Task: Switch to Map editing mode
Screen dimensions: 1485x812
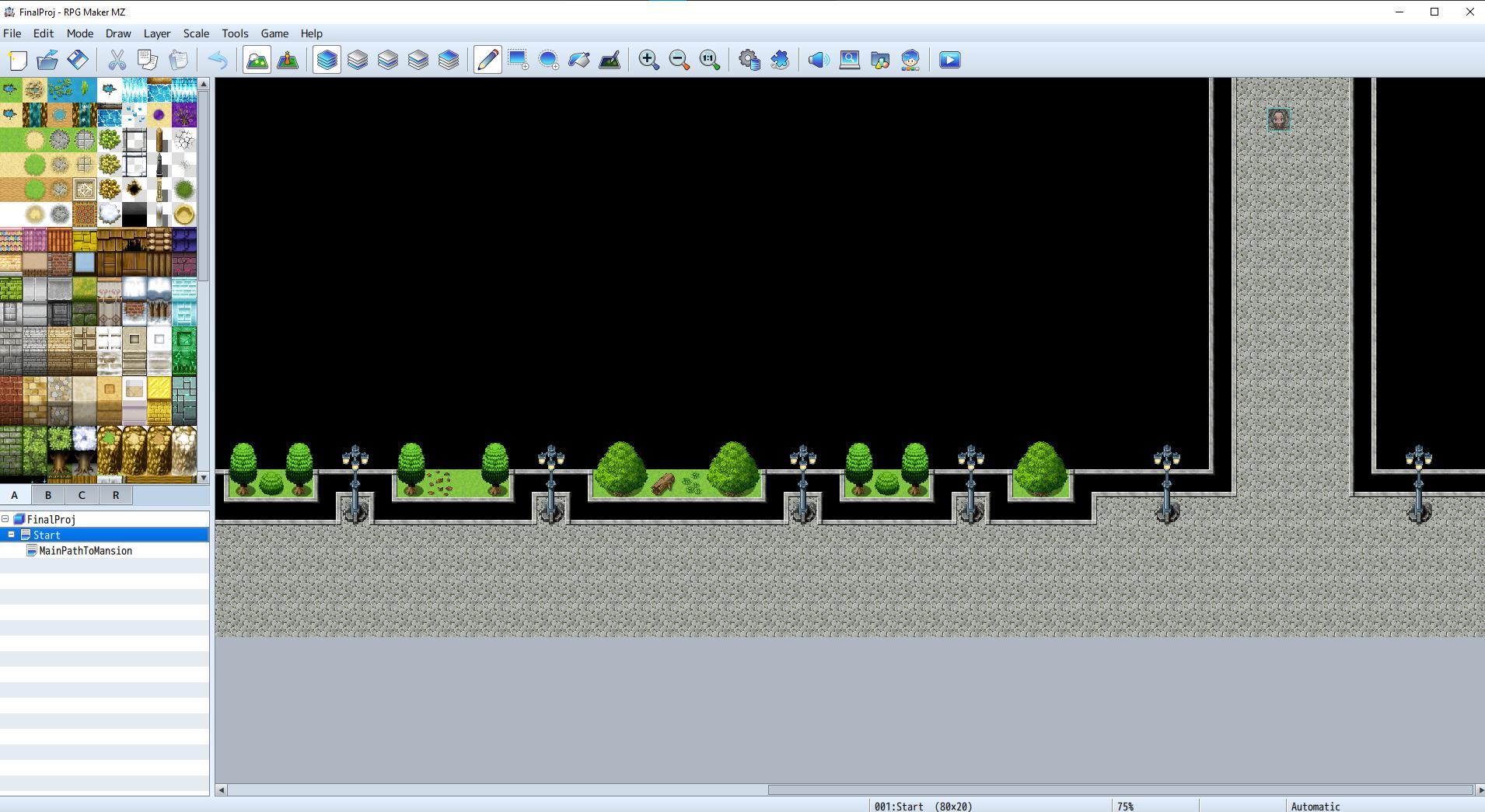Action: pos(257,60)
